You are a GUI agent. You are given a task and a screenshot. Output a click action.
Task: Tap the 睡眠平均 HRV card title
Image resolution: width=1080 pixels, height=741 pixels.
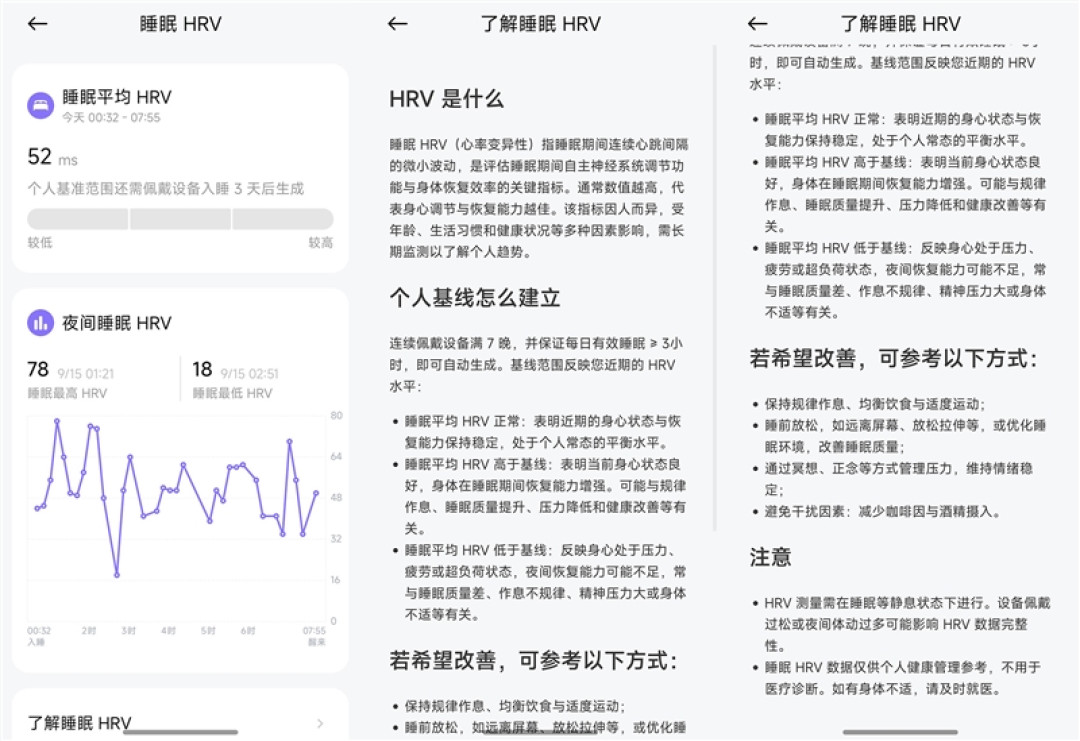tap(117, 97)
